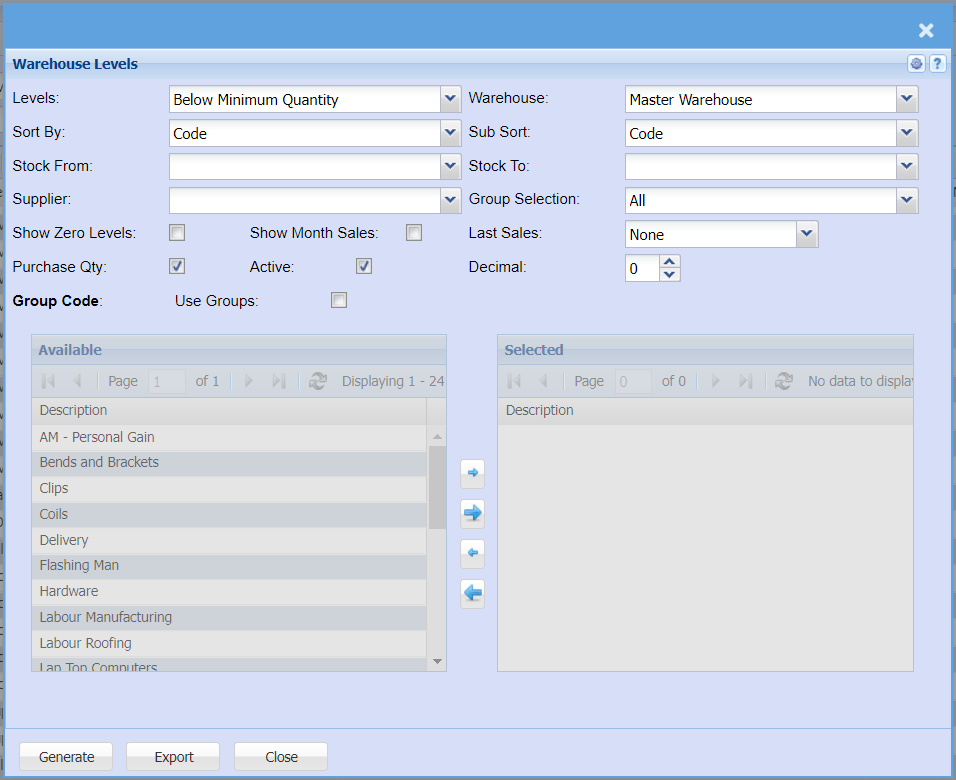Screen dimensions: 956x780
Task: Refresh the Available groups list
Action: [317, 381]
